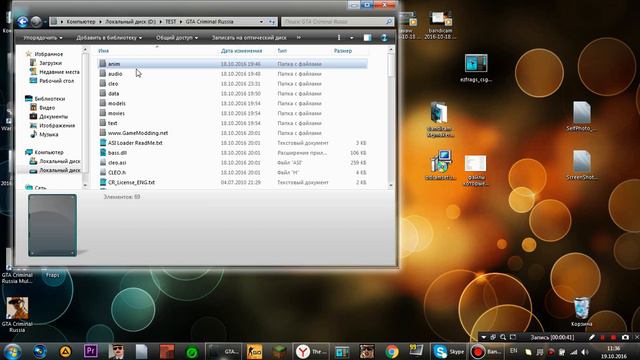Select the cleo folder
The image size is (640, 360).
[232, 84]
